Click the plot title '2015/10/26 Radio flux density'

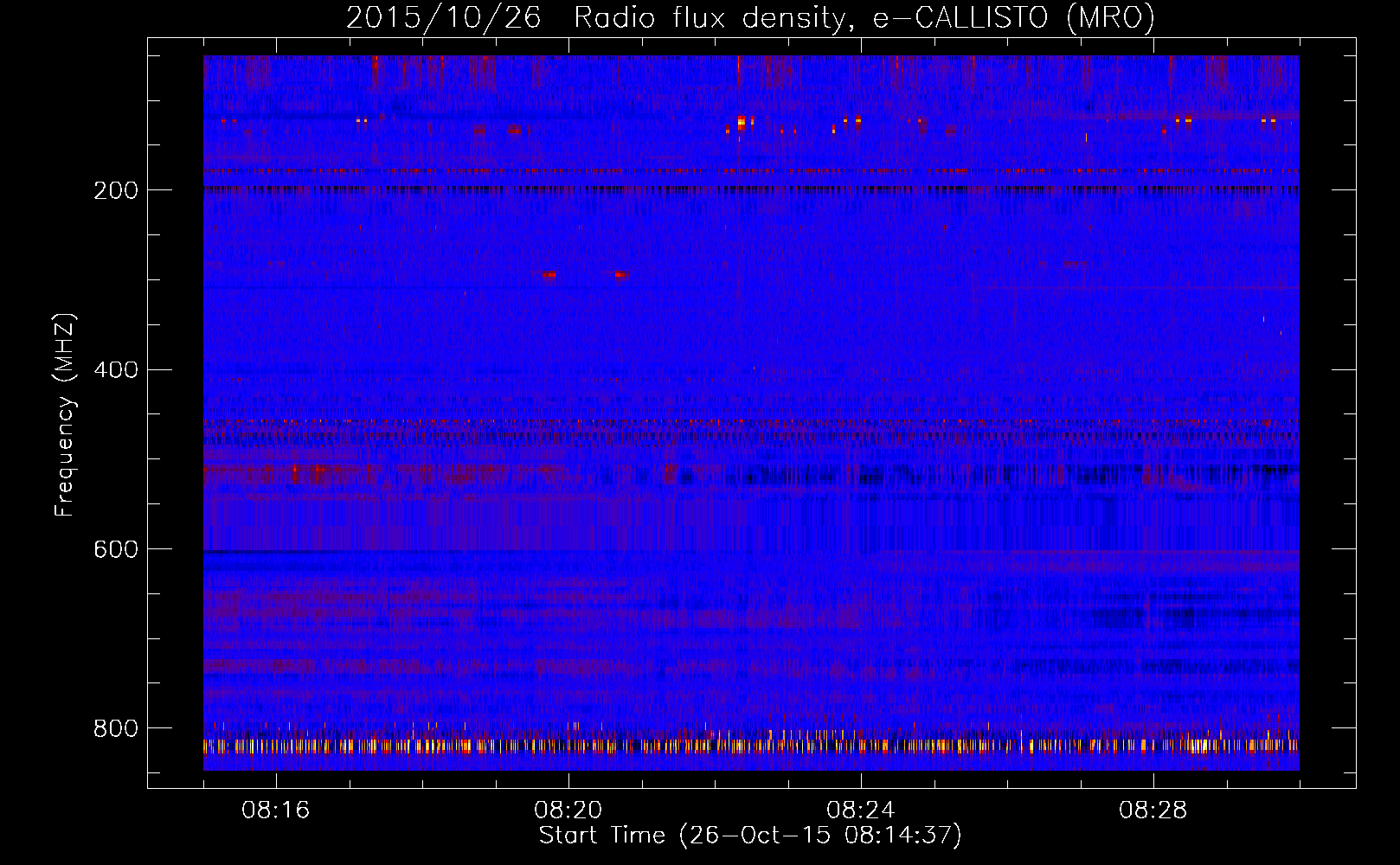751,17
